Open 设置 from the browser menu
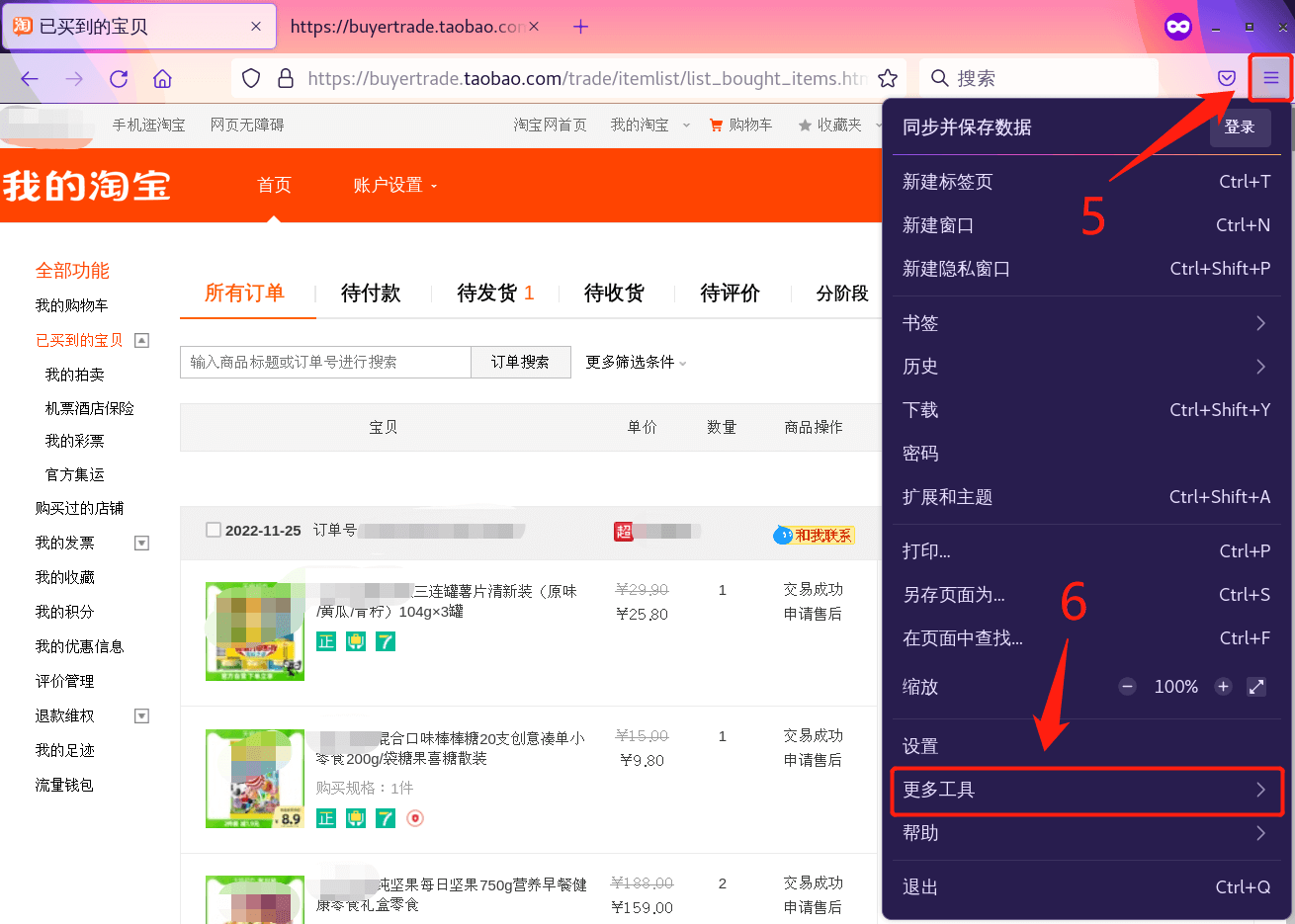This screenshot has height=924, width=1295. [x=1084, y=746]
